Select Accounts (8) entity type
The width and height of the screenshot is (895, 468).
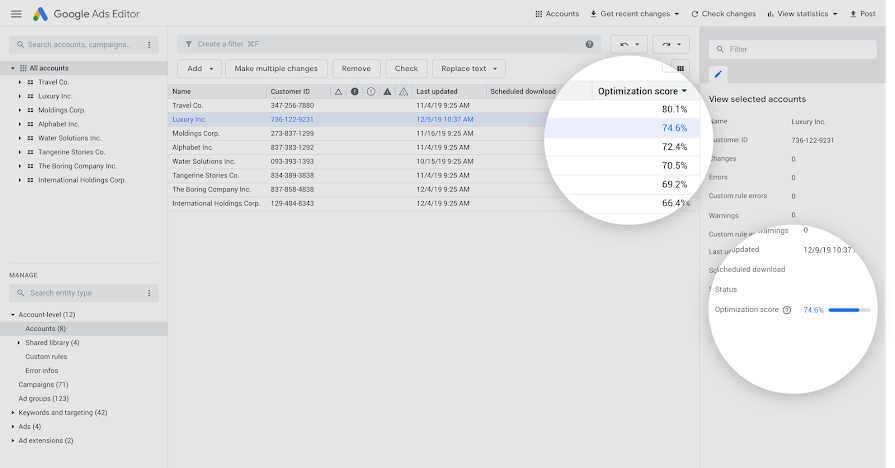tap(45, 329)
